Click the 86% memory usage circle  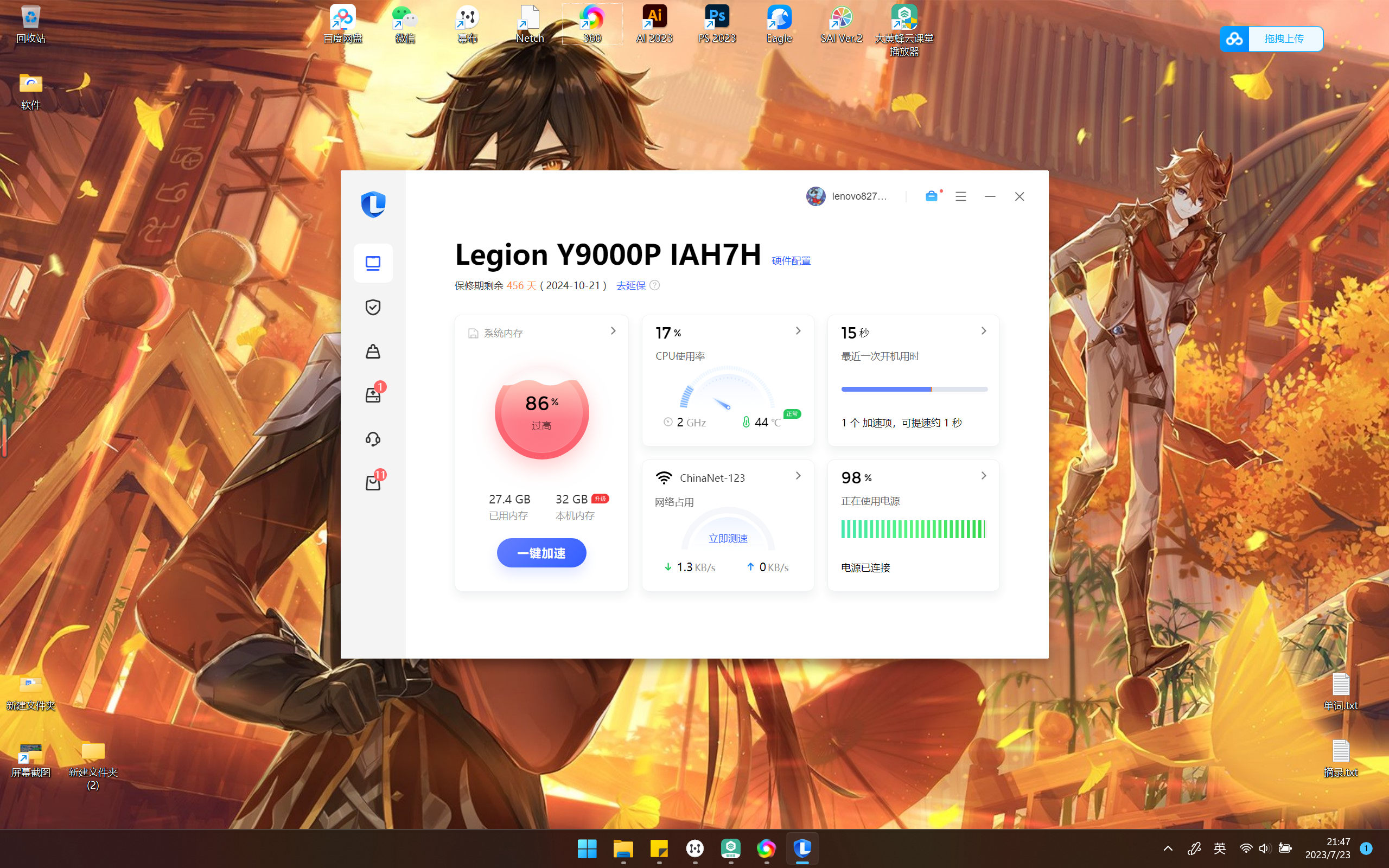point(541,412)
